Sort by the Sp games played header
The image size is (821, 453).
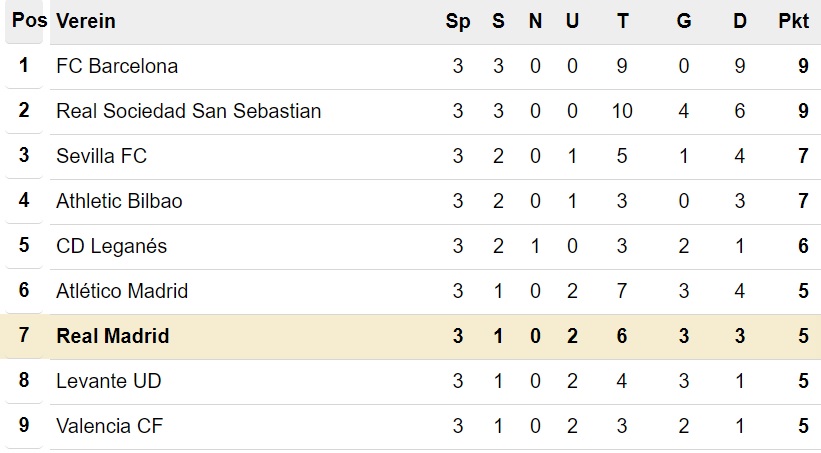(458, 21)
